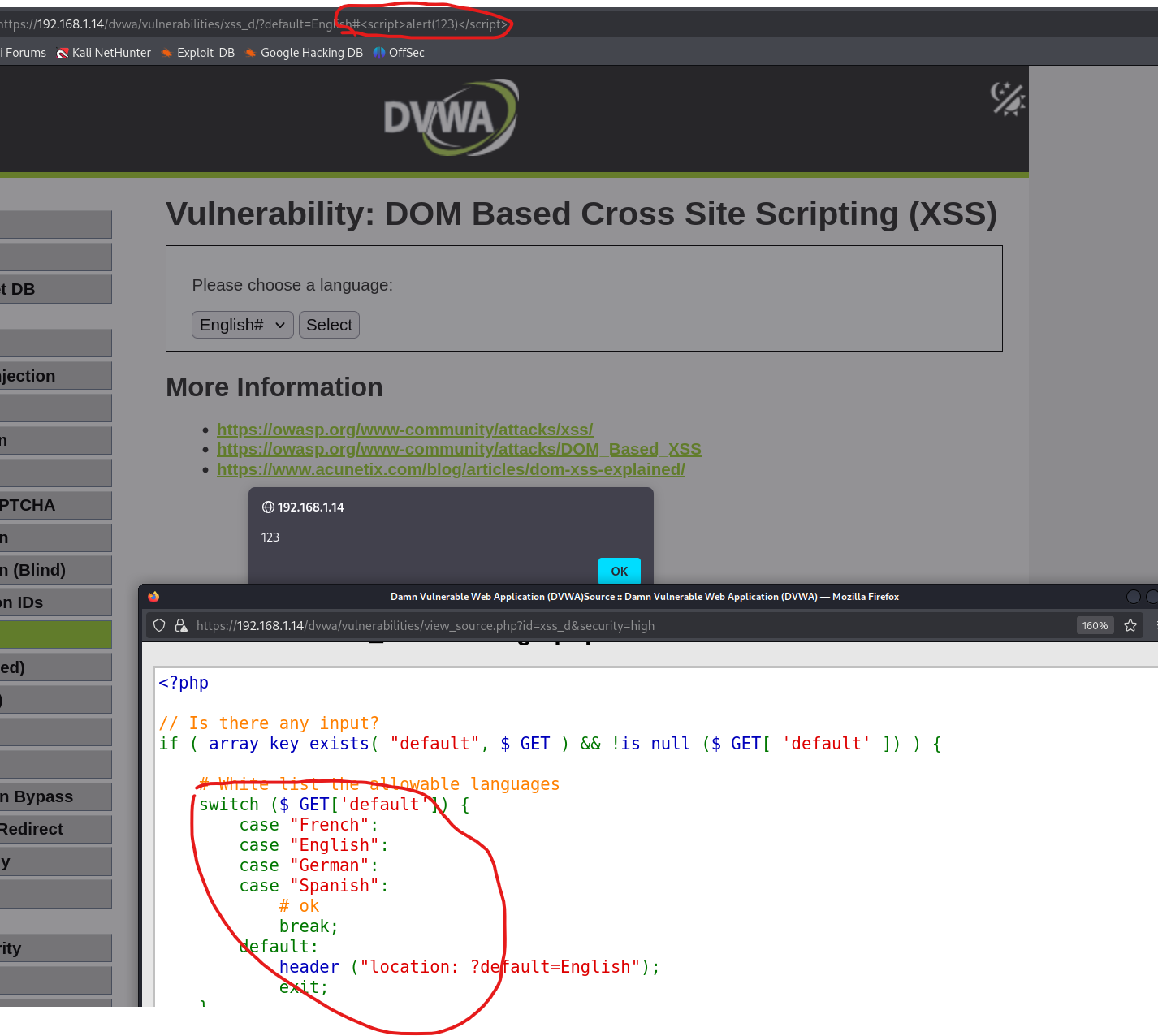Open the green highlighted sidebar item
Viewport: 1158px width, 1036px height.
(x=55, y=634)
